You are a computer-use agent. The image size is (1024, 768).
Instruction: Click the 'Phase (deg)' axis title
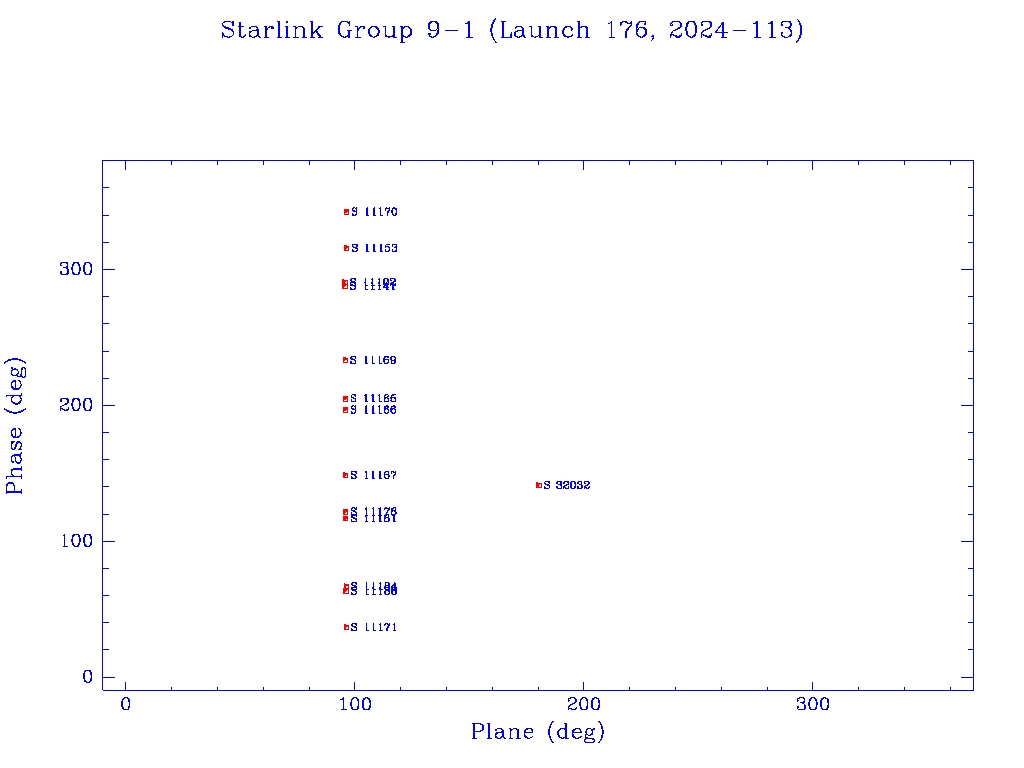pos(14,426)
